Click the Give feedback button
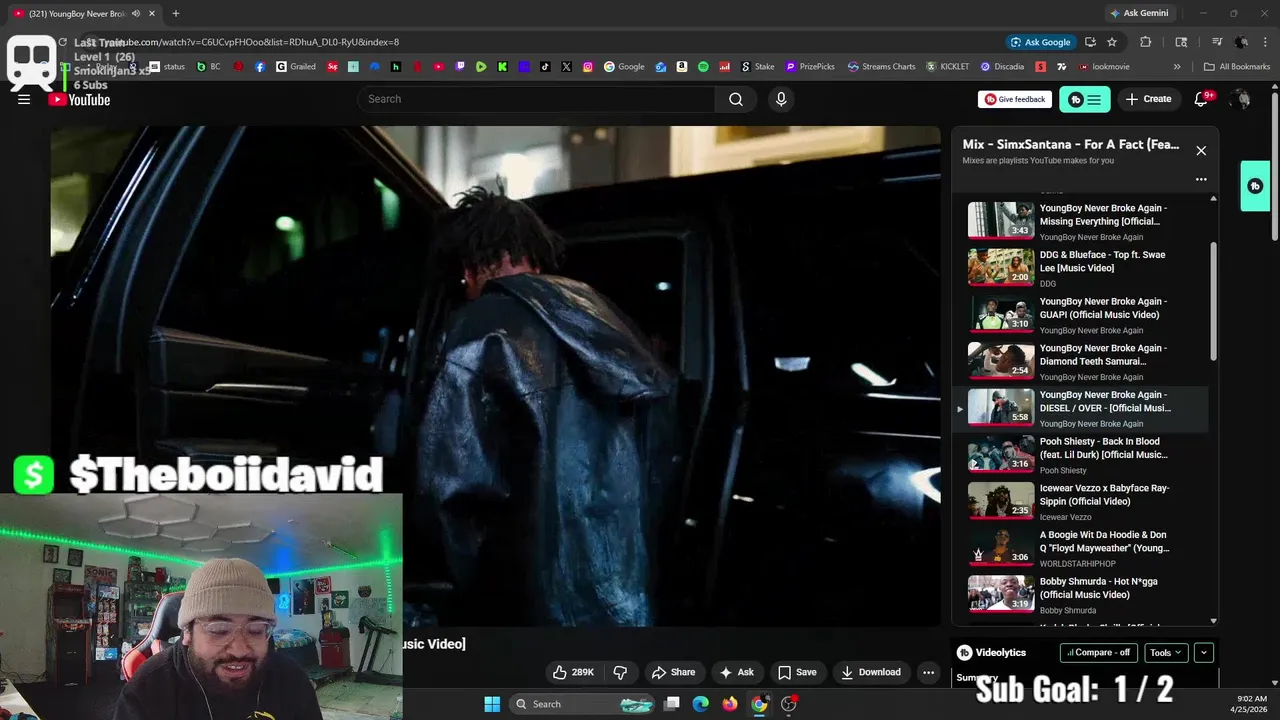The image size is (1280, 720). tap(1014, 99)
